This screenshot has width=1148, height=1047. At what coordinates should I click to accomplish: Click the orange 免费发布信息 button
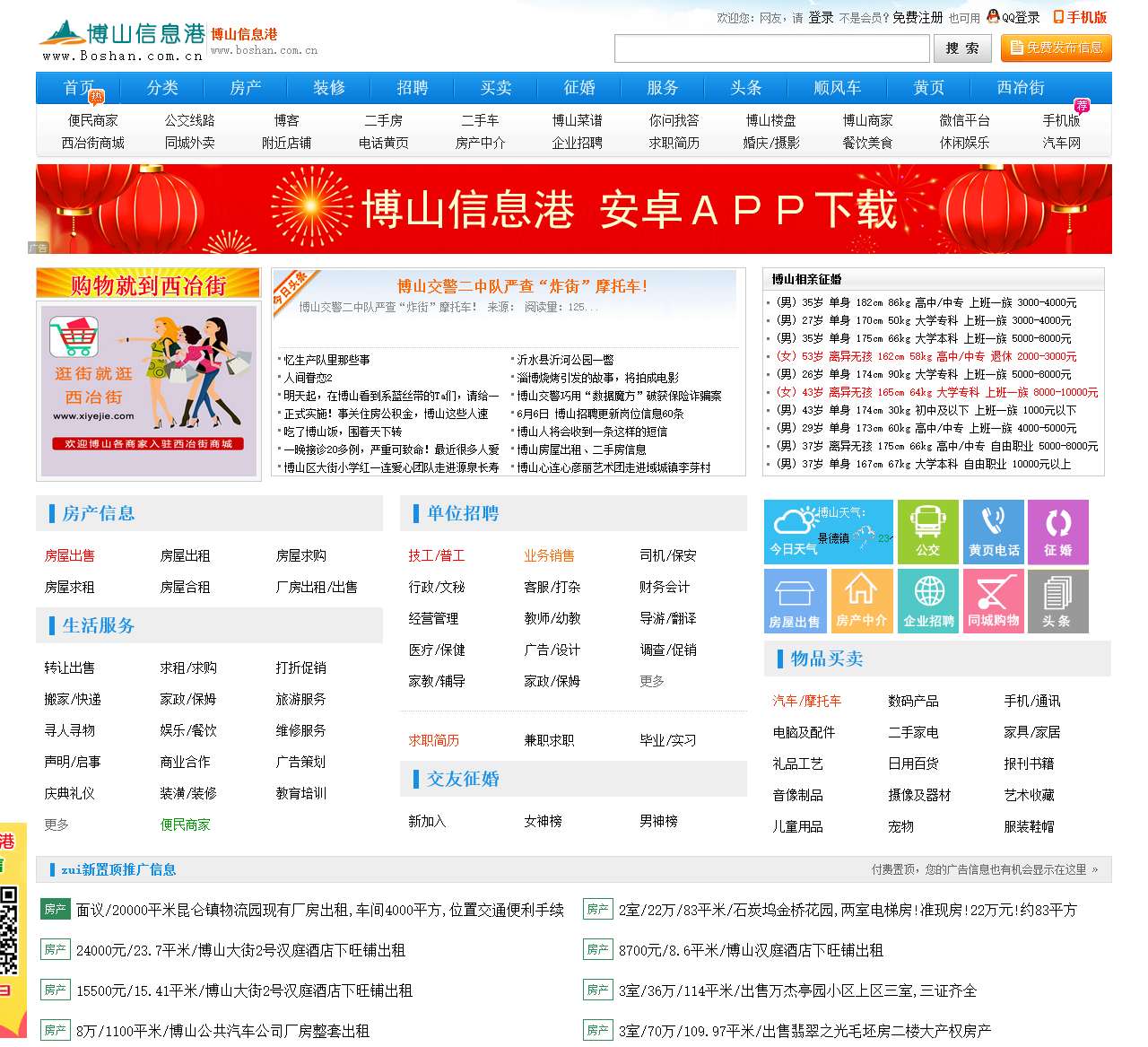[x=1056, y=48]
